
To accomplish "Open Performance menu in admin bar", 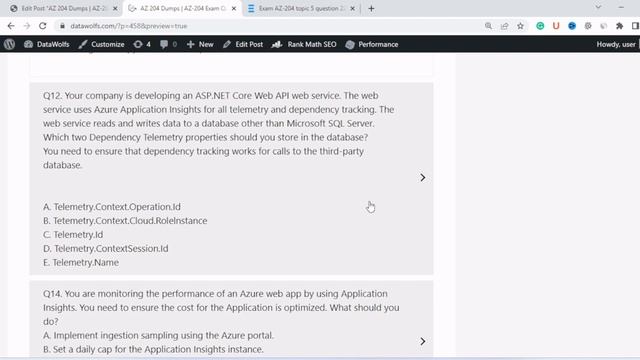I will 372,44.
